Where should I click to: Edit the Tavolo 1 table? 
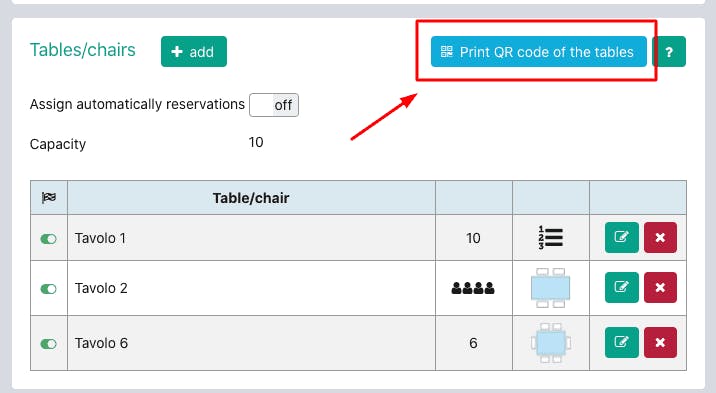621,237
